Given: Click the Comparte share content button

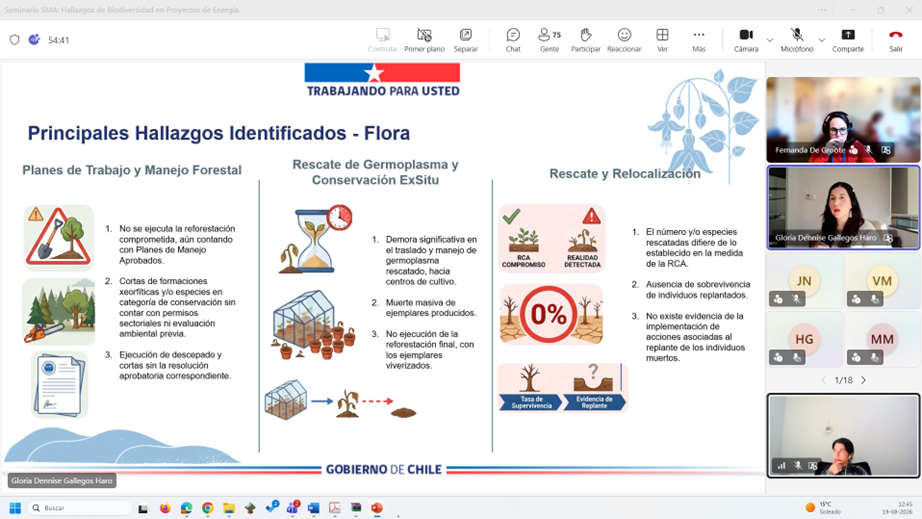Looking at the screenshot, I should 848,40.
